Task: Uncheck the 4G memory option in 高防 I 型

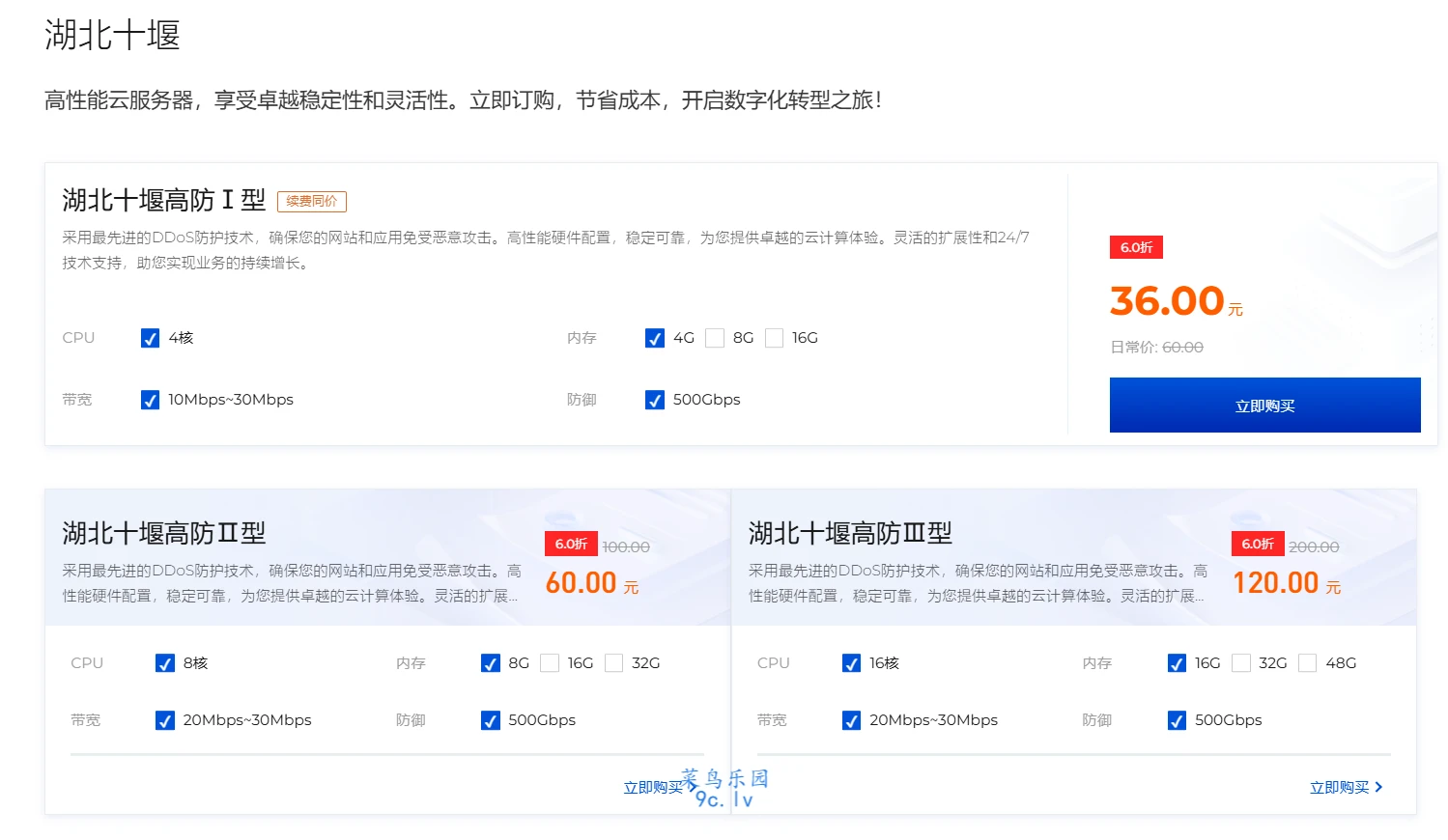Action: [655, 338]
